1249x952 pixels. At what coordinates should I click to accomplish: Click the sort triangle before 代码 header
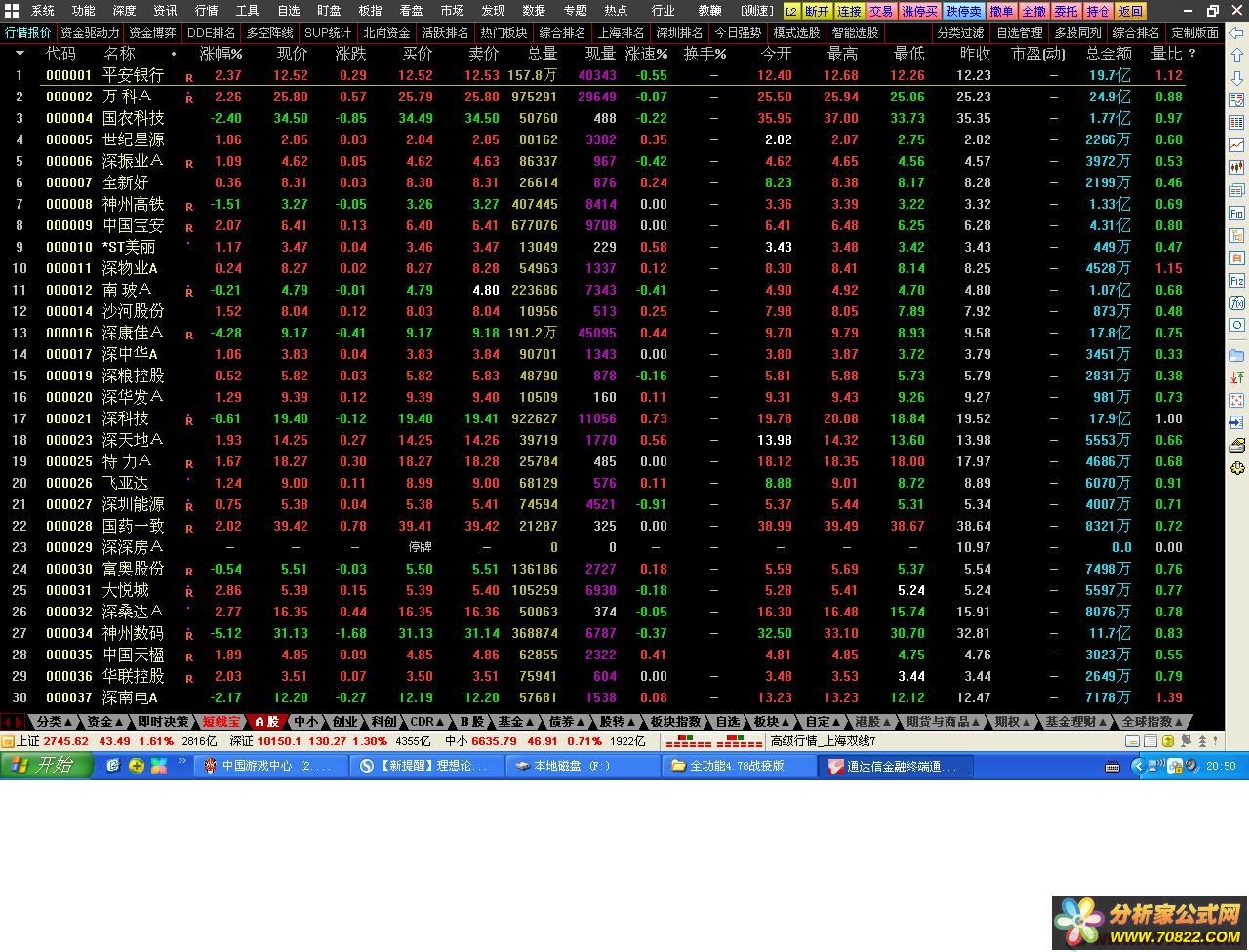[x=20, y=54]
